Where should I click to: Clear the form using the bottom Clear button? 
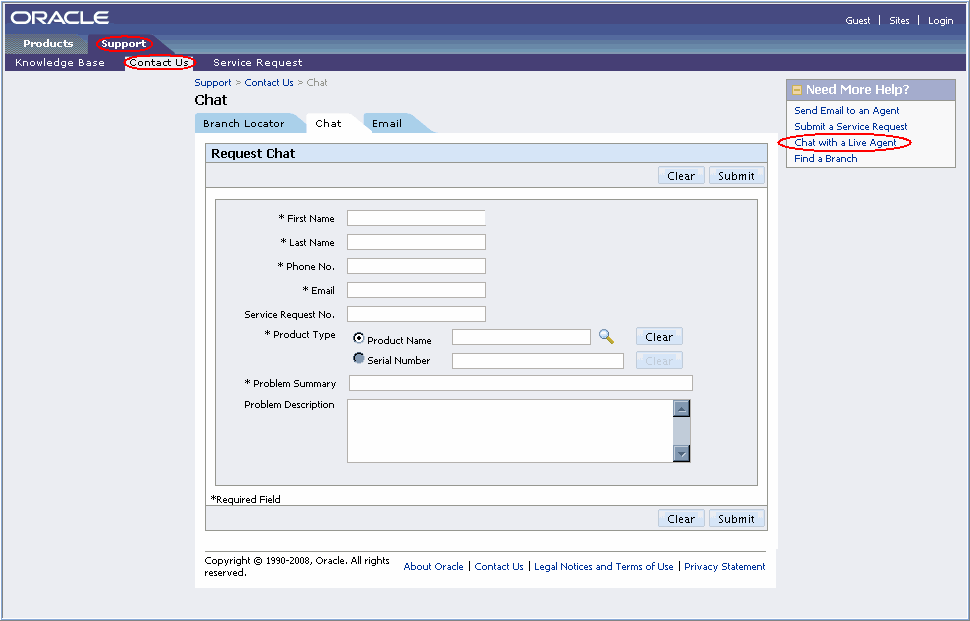[681, 518]
